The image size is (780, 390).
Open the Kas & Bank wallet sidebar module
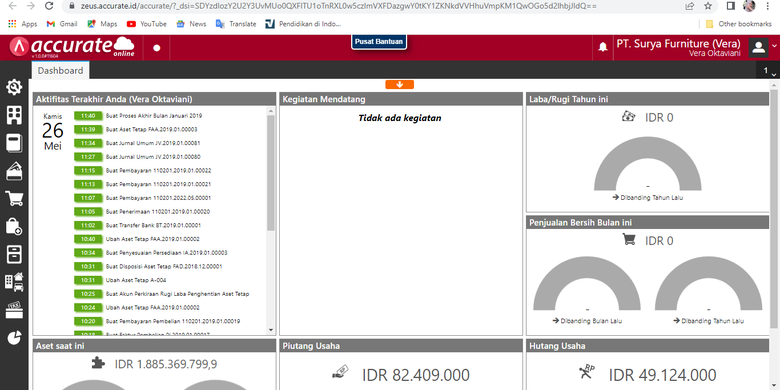14,171
